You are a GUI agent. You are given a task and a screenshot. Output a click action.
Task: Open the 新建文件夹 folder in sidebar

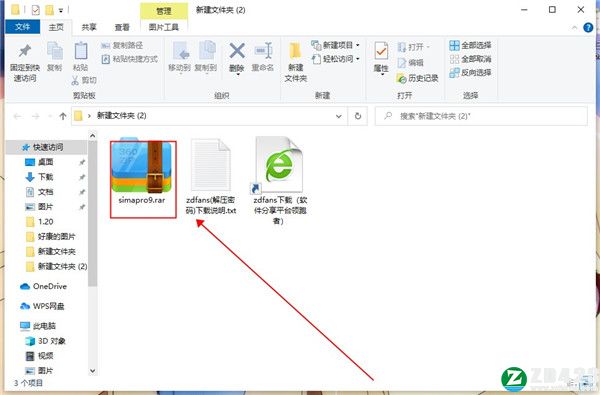coord(51,251)
